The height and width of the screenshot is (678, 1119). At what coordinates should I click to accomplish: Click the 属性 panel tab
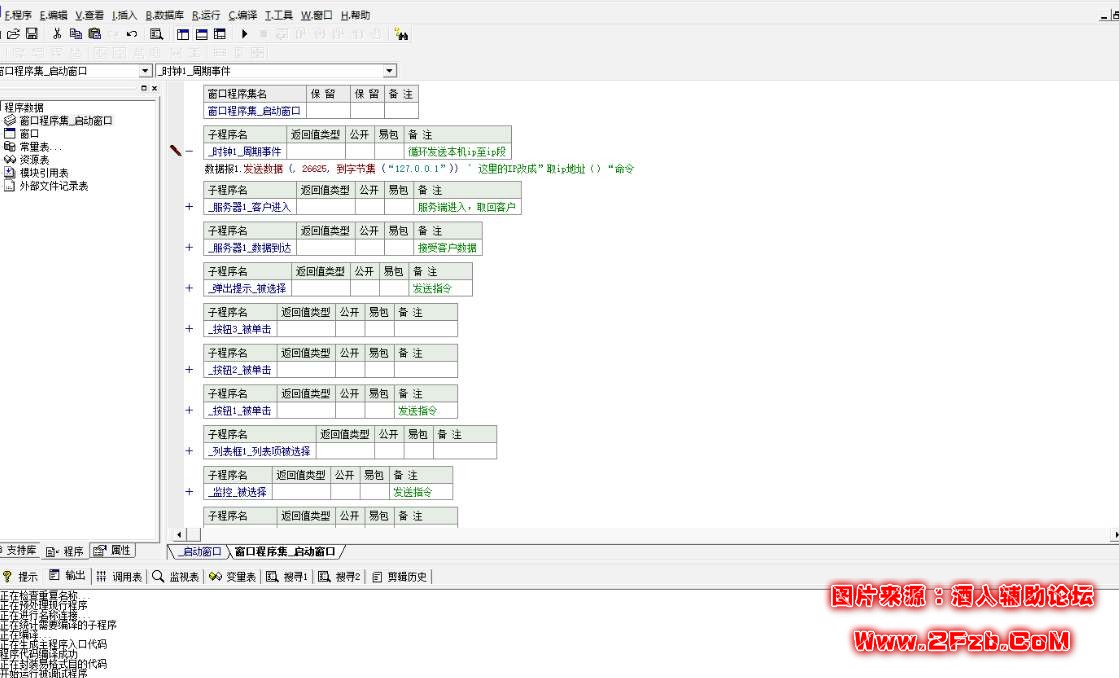coord(113,551)
